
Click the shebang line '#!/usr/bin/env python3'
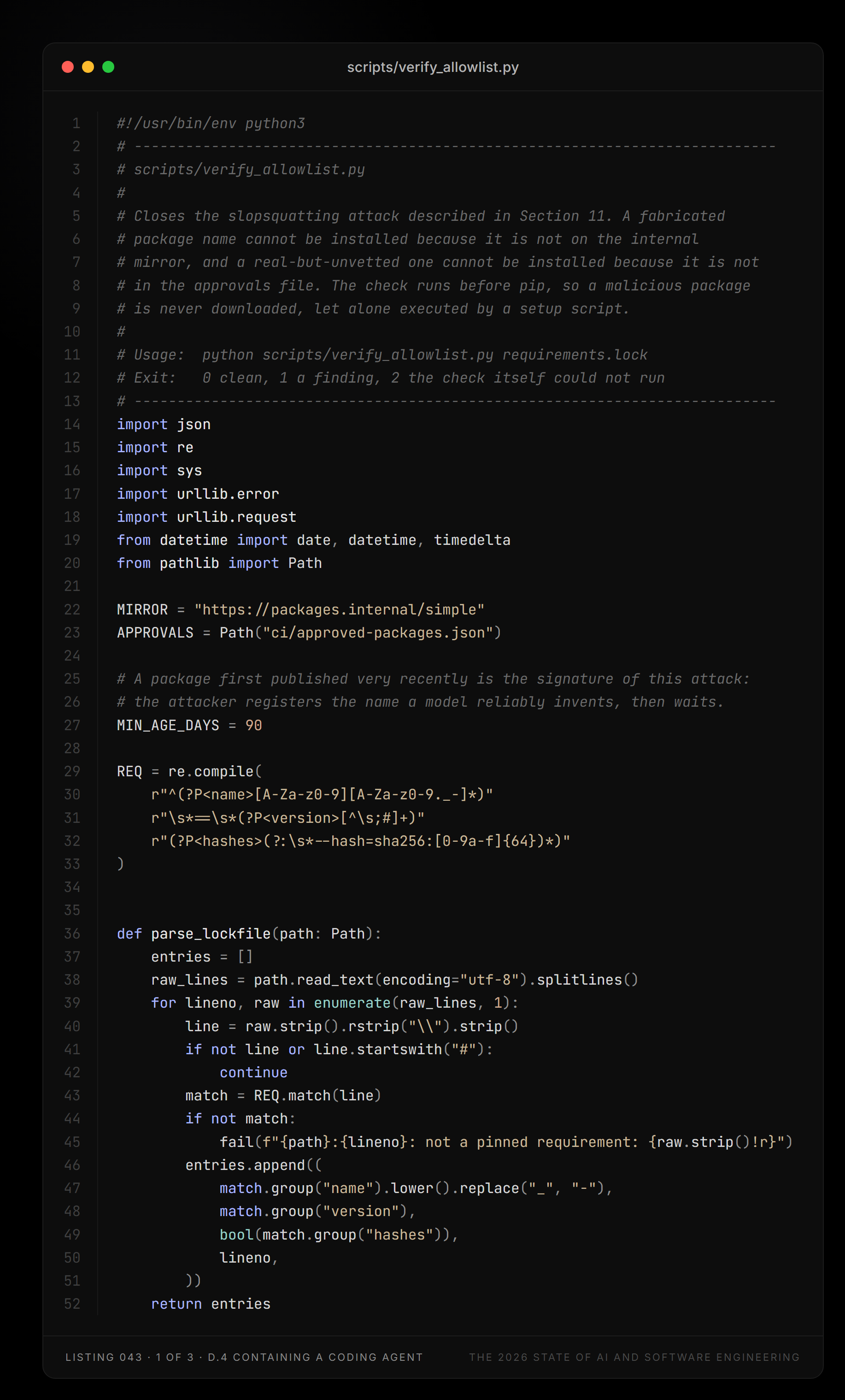click(x=211, y=123)
